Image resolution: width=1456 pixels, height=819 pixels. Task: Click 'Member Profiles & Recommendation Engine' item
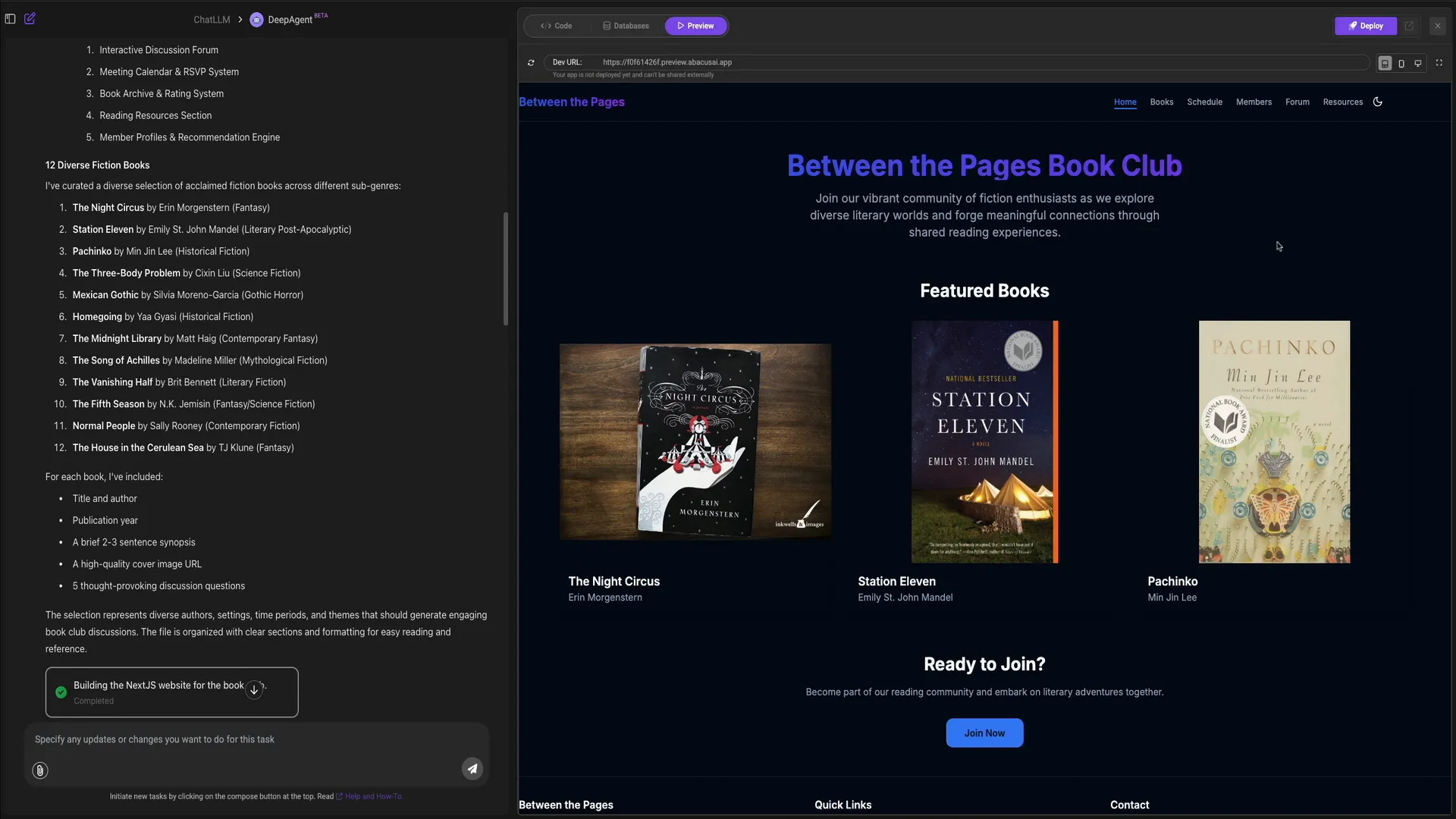click(190, 137)
